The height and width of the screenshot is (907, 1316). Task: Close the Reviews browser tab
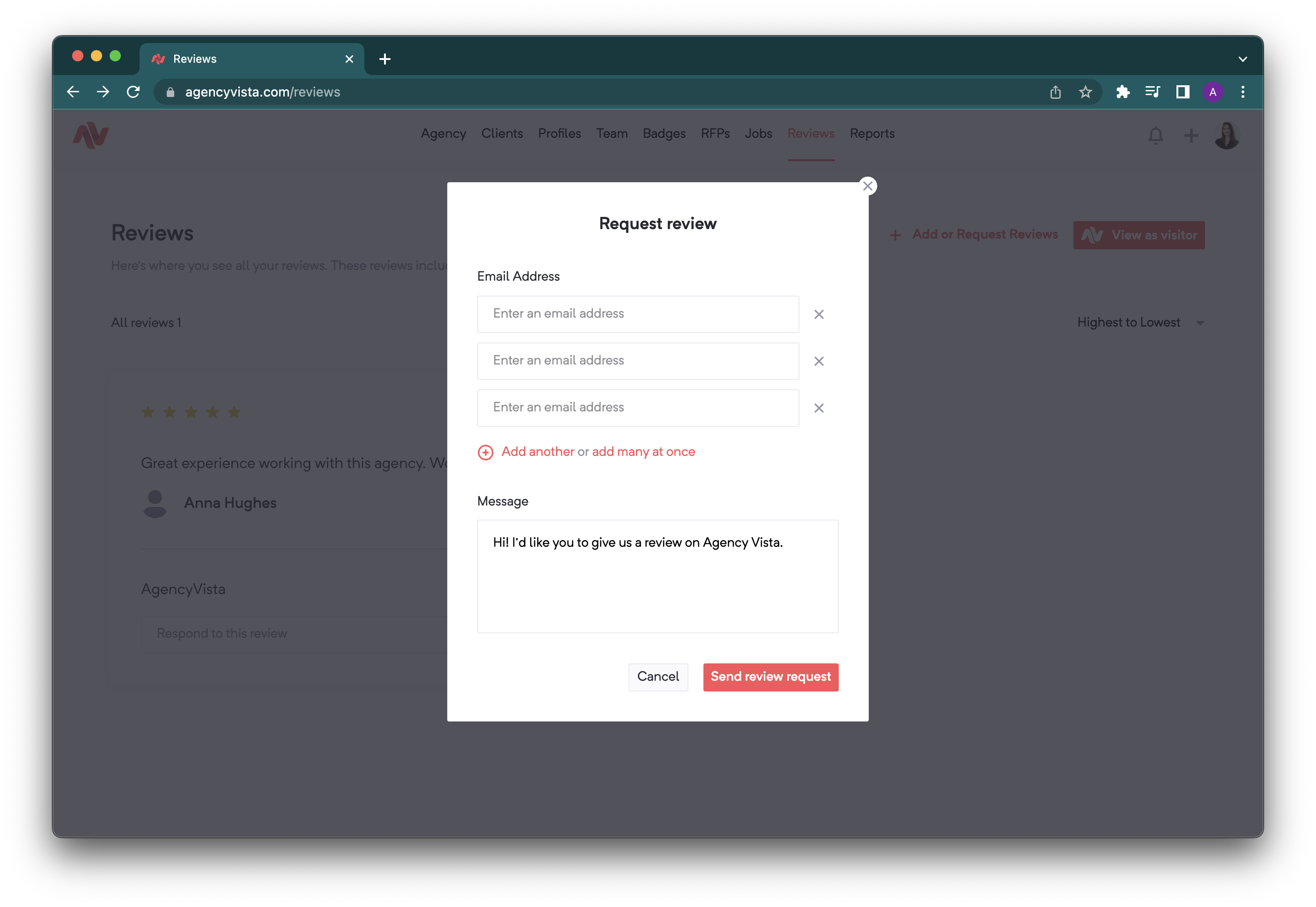[x=349, y=59]
